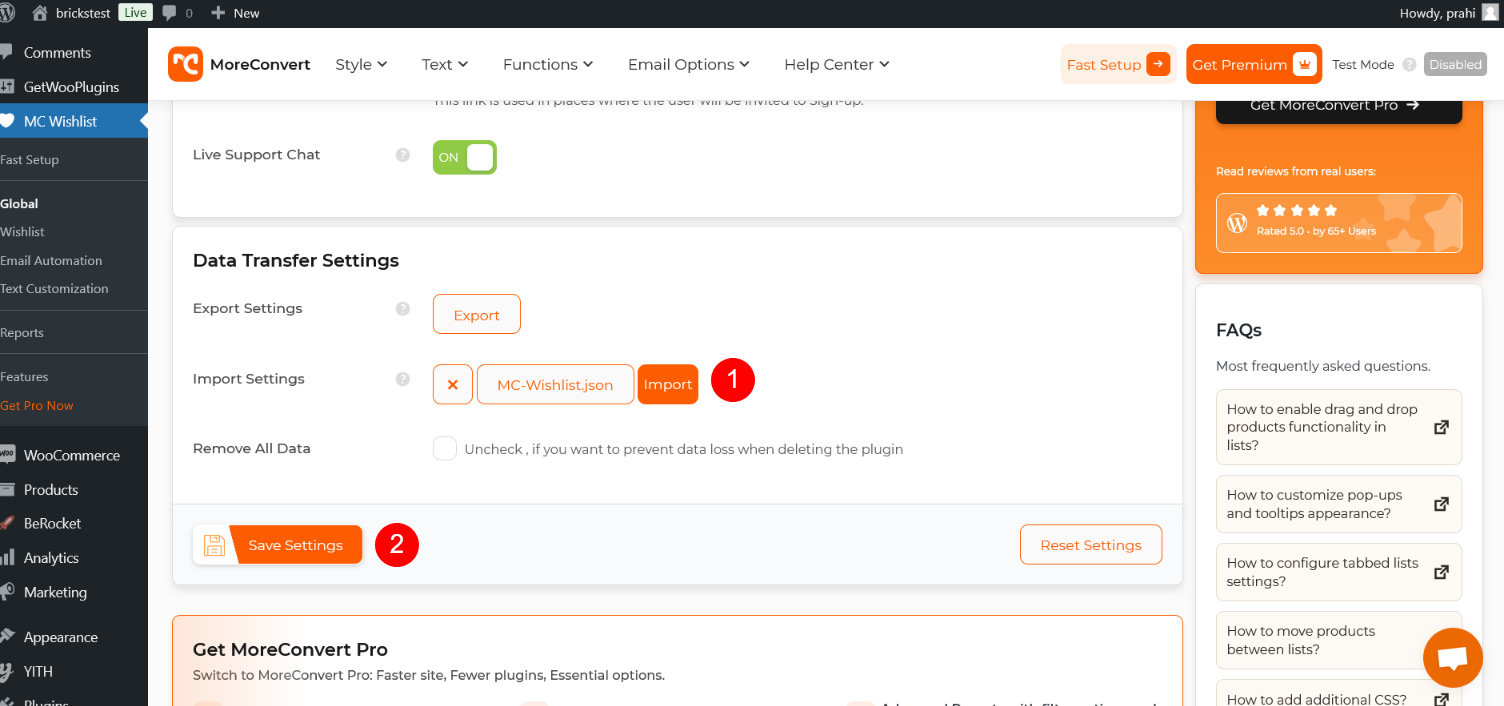The height and width of the screenshot is (706, 1504).
Task: Open WooCommerce in the sidebar
Action: [74, 455]
